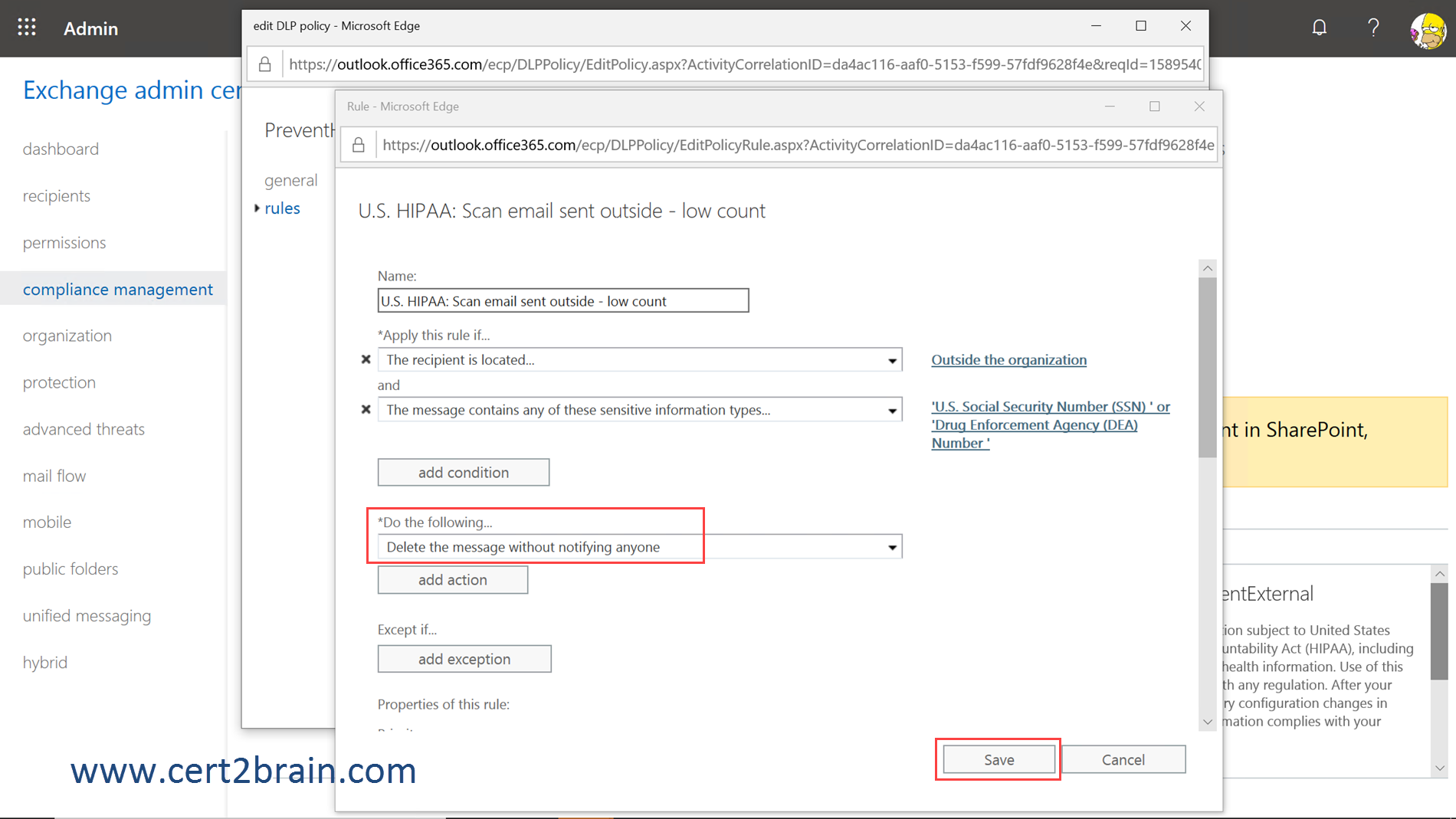Open the help question mark icon
This screenshot has width=1456, height=819.
click(1373, 28)
